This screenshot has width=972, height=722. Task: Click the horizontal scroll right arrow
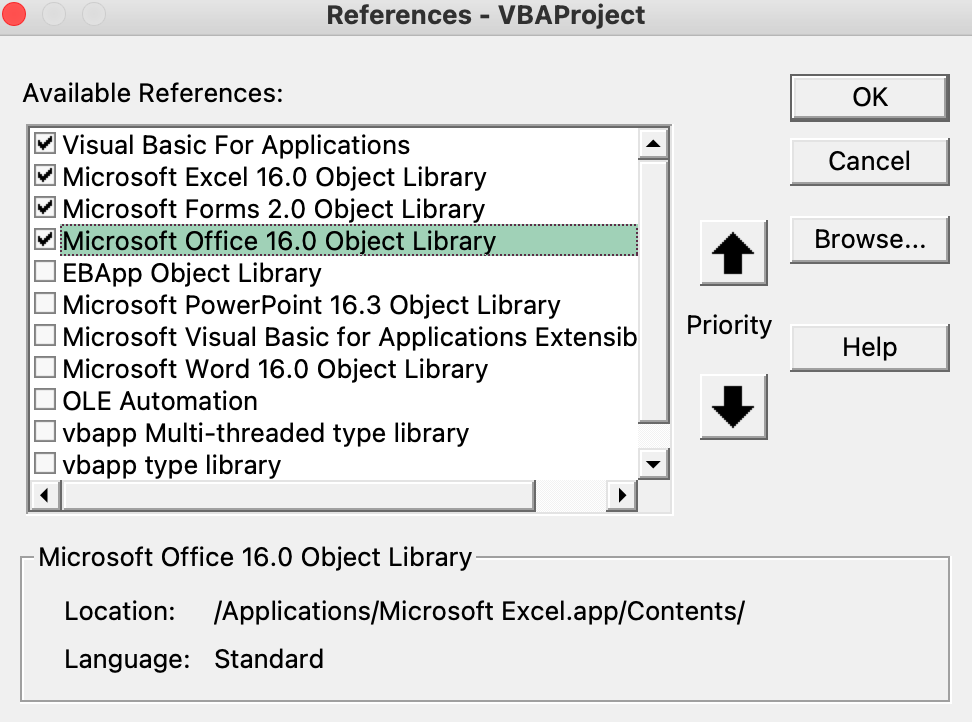coord(623,495)
